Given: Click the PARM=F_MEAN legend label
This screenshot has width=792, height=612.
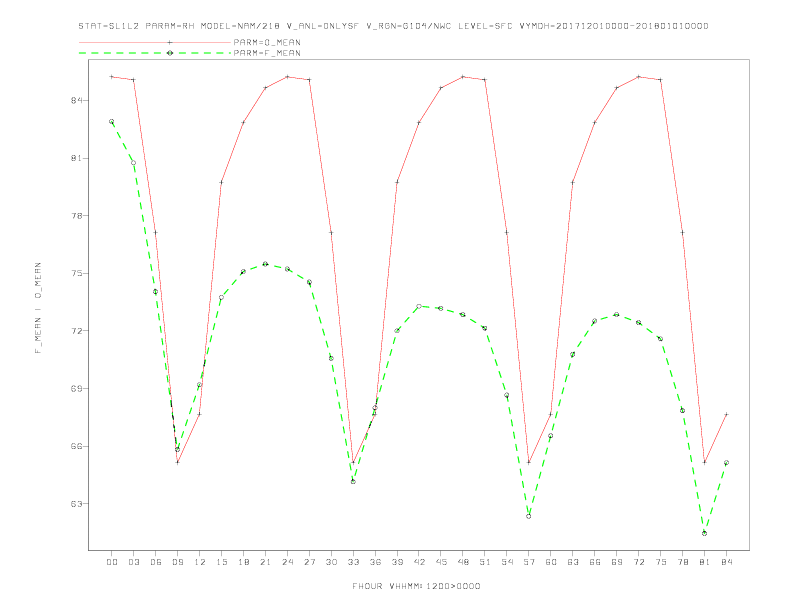Looking at the screenshot, I should (x=267, y=53).
